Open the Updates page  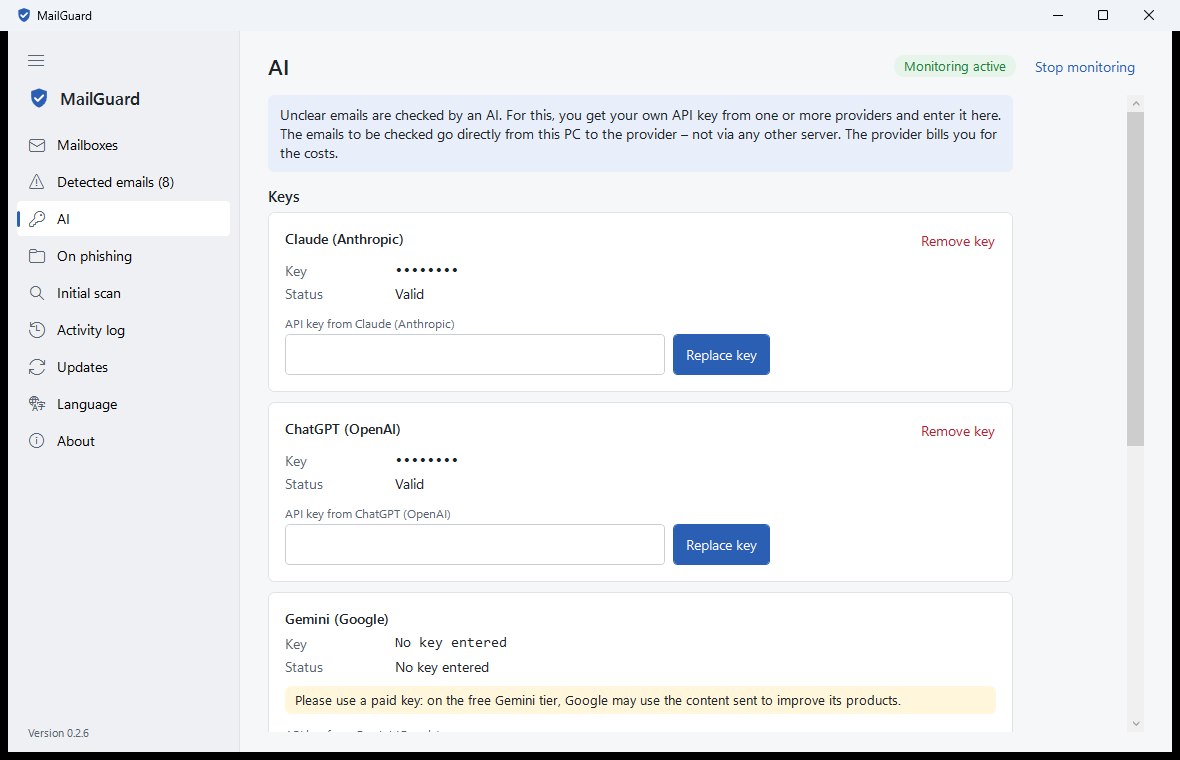[123, 366]
